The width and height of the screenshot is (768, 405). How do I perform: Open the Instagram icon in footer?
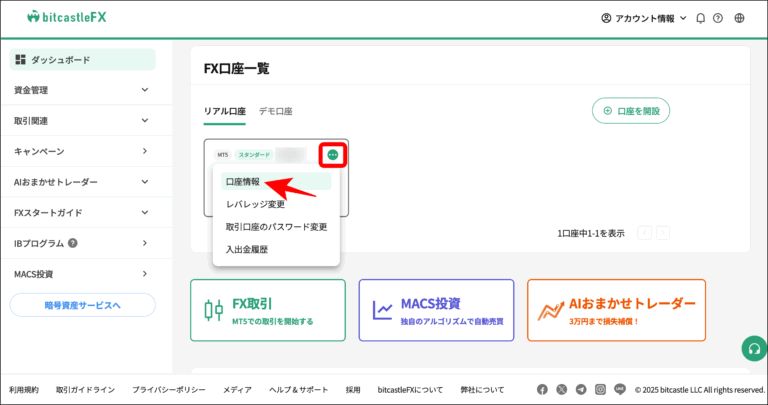pyautogui.click(x=600, y=390)
